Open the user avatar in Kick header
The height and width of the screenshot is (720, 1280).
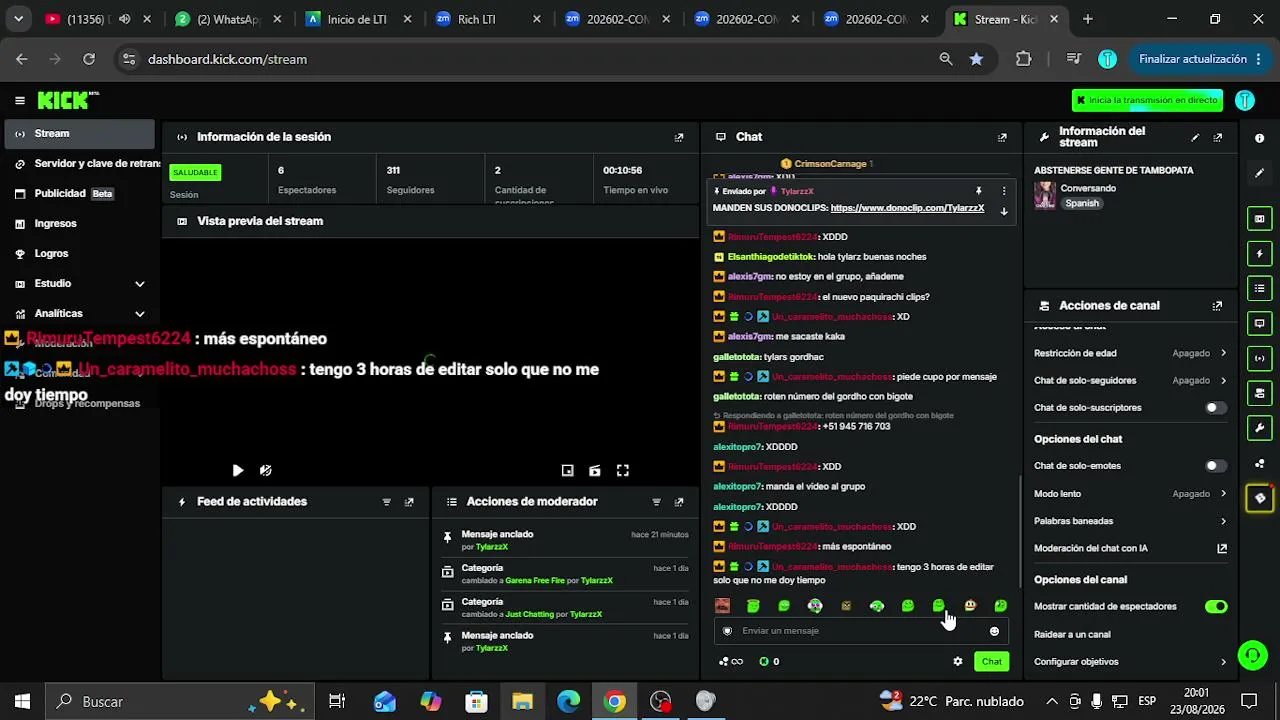[1245, 100]
